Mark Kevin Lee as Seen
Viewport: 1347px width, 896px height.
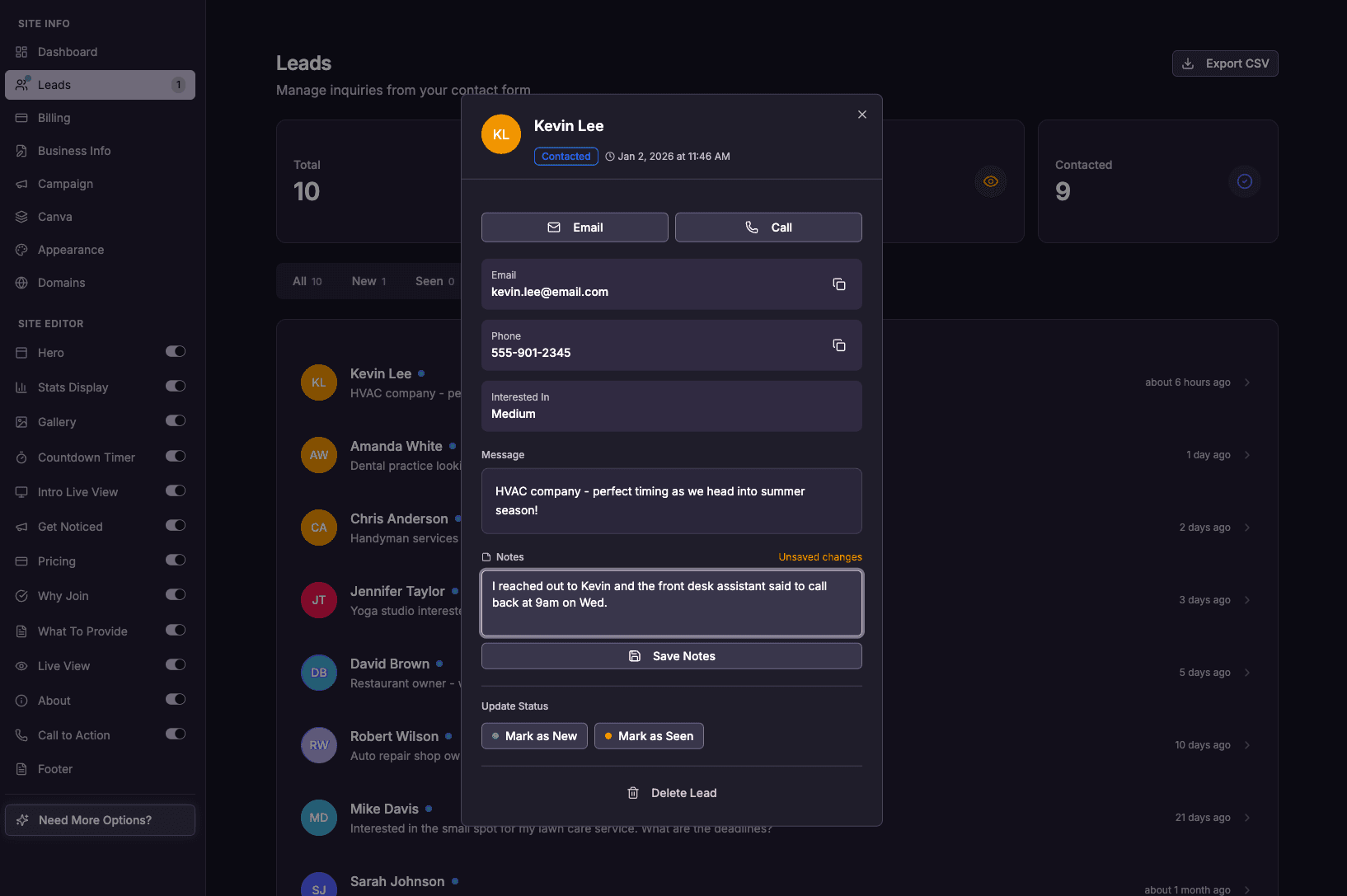click(649, 735)
